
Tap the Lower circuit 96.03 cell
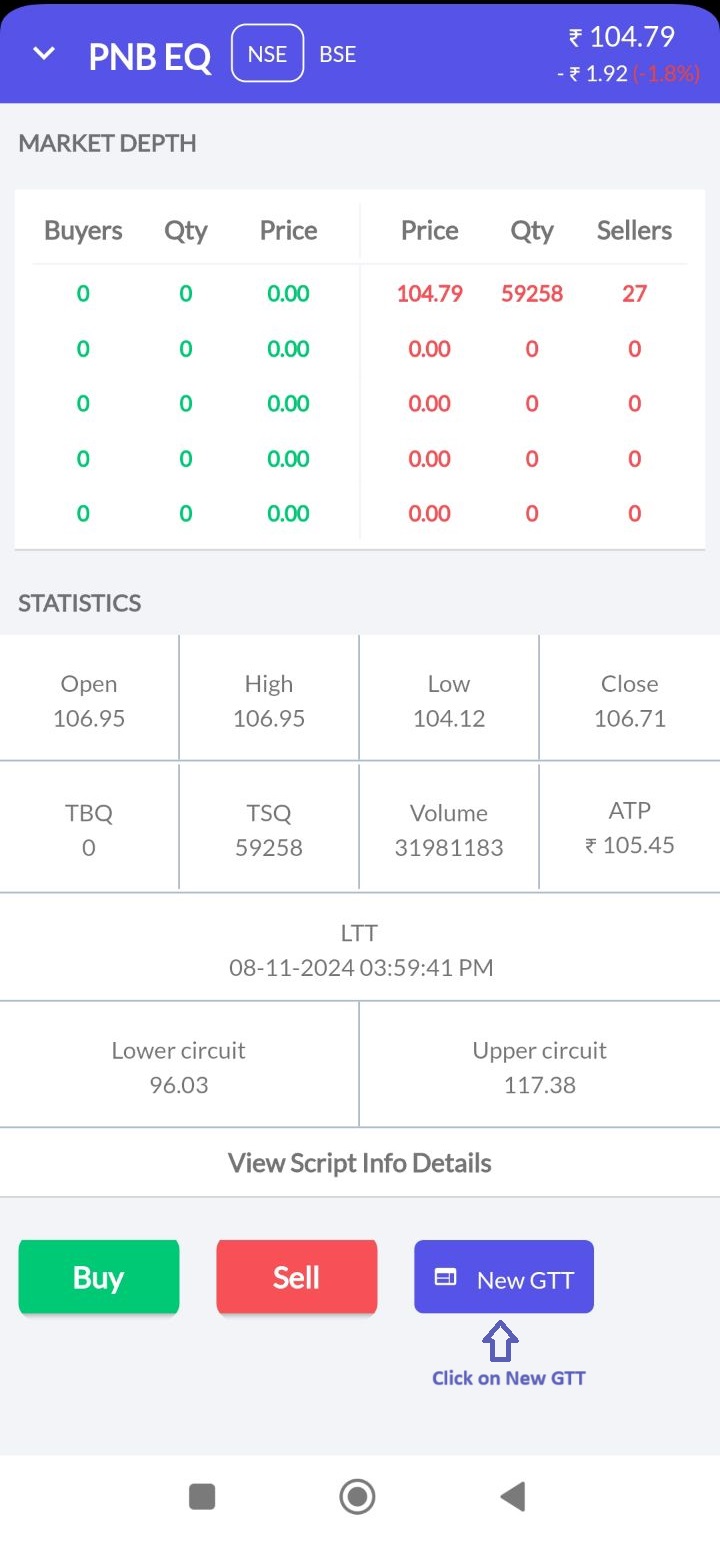(179, 1067)
